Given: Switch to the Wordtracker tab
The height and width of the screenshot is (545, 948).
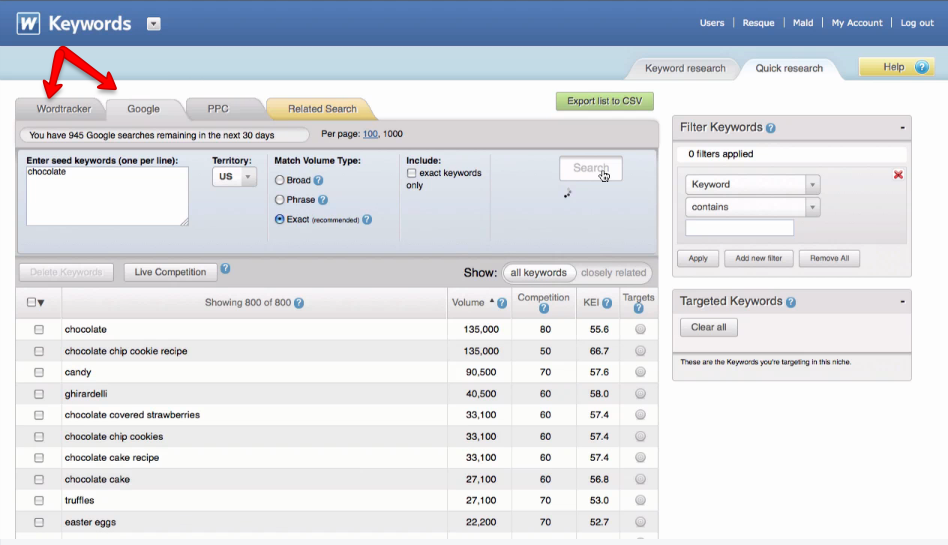Looking at the screenshot, I should [x=63, y=109].
